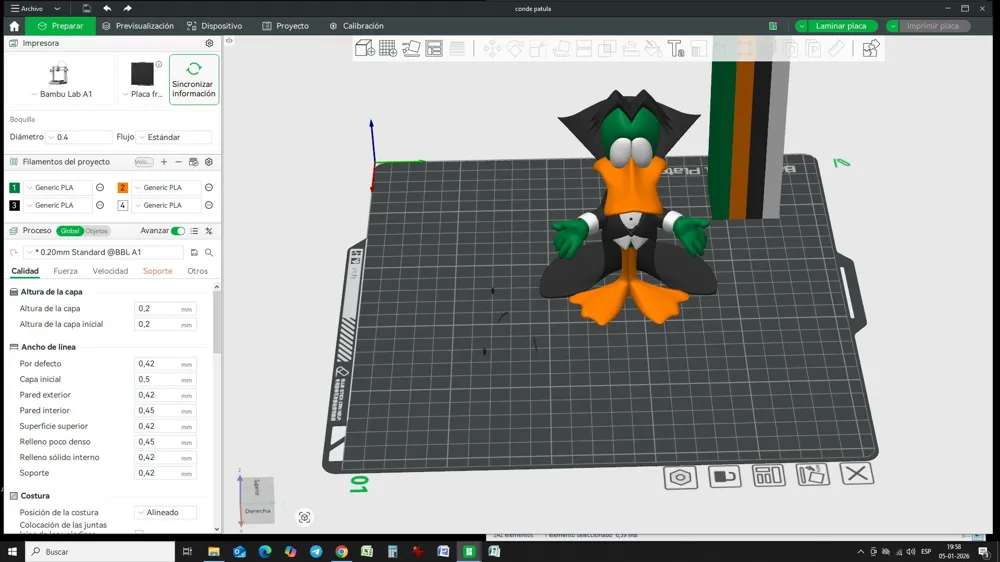Click the Arrange all objects icon
The height and width of the screenshot is (562, 1000).
[x=434, y=48]
